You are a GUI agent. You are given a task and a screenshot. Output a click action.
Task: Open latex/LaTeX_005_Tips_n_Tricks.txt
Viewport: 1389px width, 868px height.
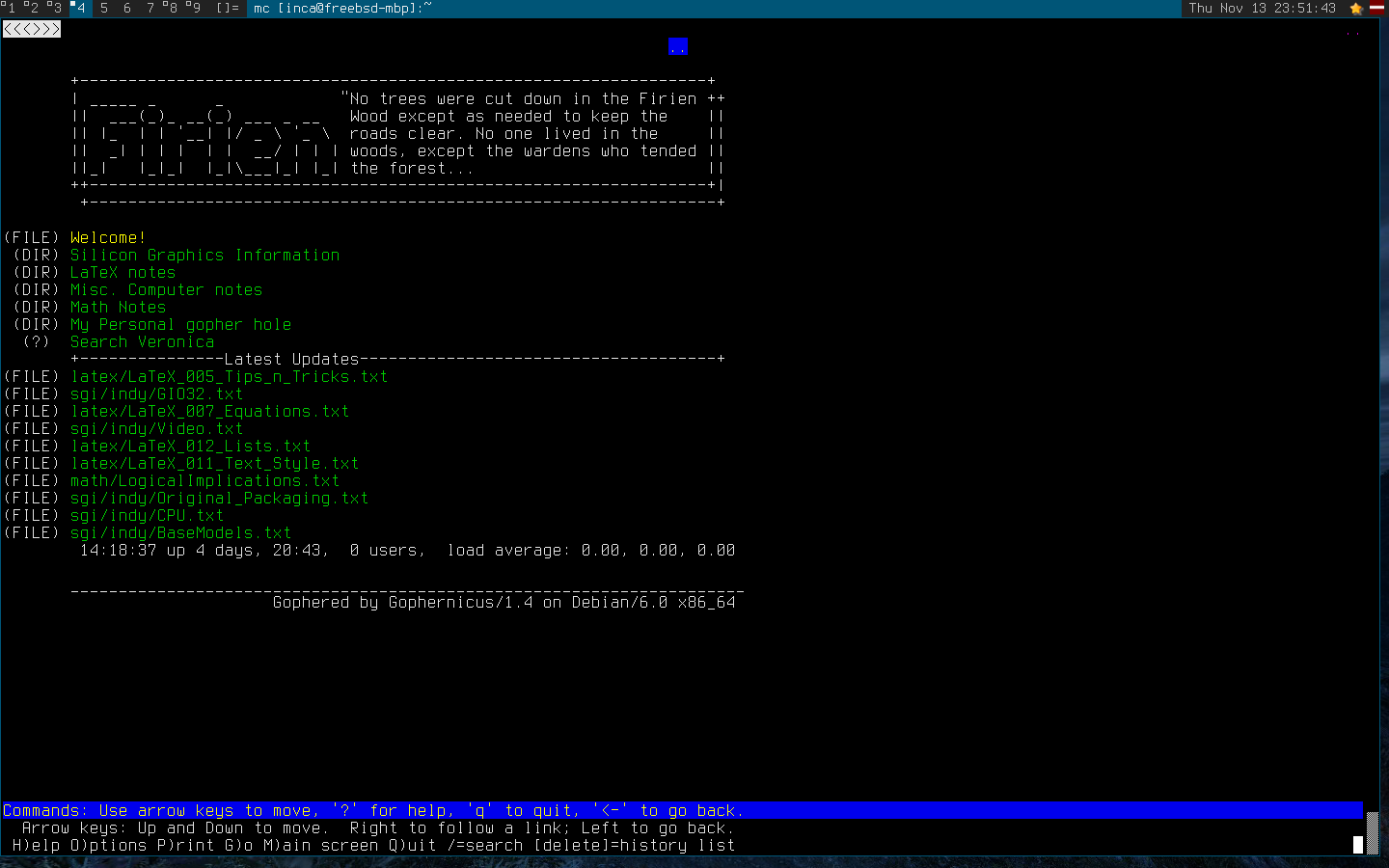tap(229, 376)
